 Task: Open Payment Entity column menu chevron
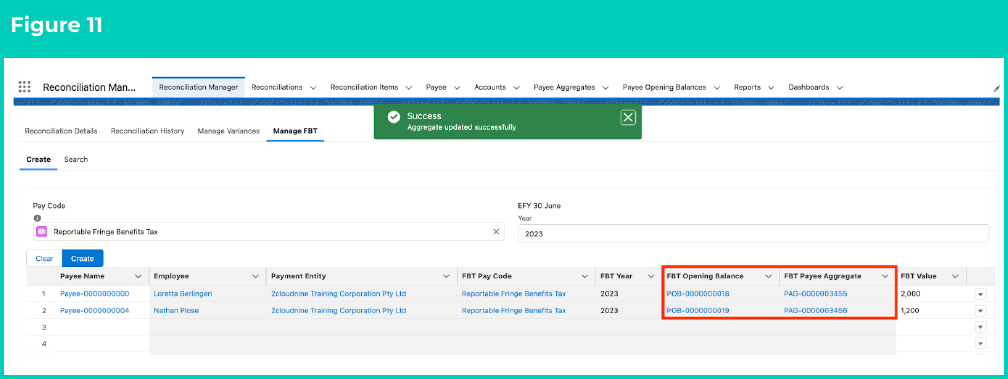coord(446,276)
